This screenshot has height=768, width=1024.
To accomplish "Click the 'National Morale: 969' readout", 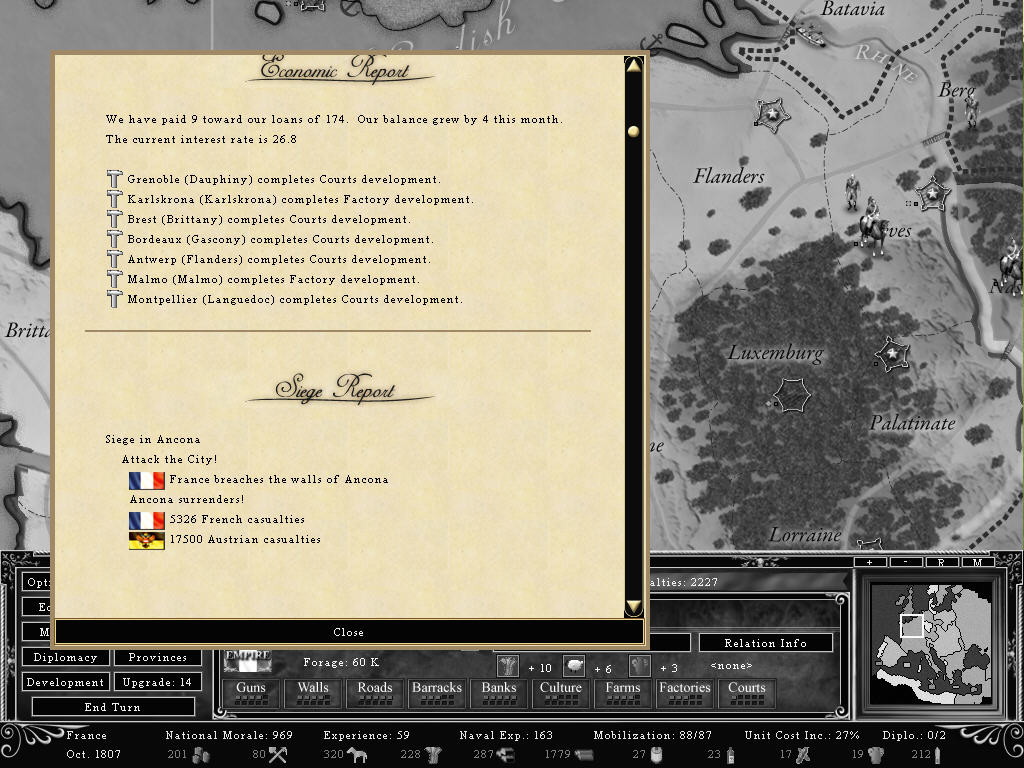I will [229, 735].
